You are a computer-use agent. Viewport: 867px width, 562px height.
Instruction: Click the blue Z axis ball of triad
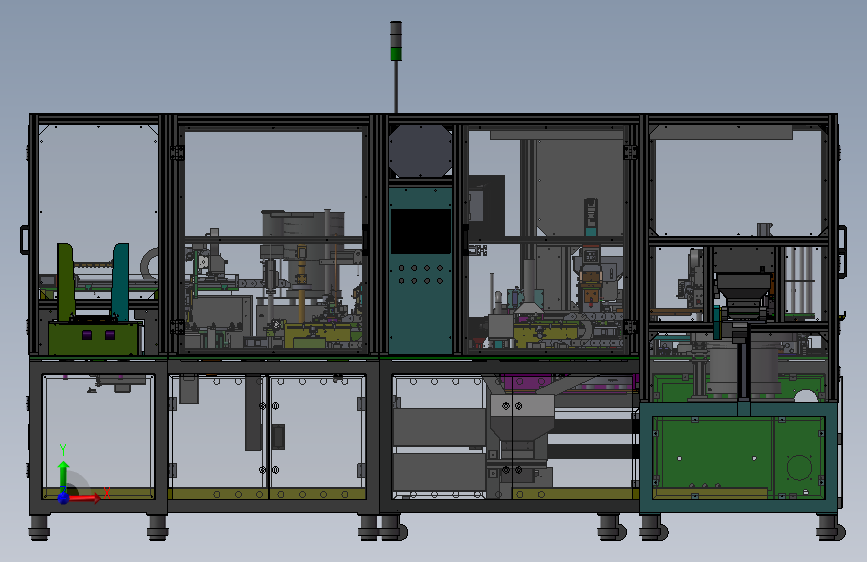pos(63,498)
